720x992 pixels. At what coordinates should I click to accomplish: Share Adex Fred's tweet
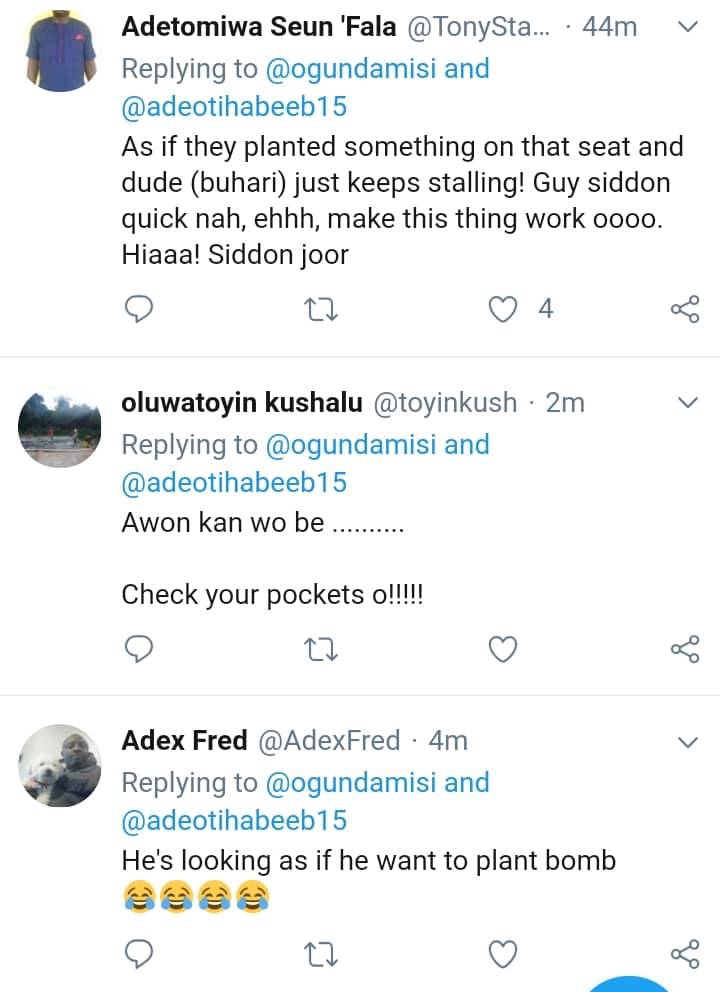684,954
